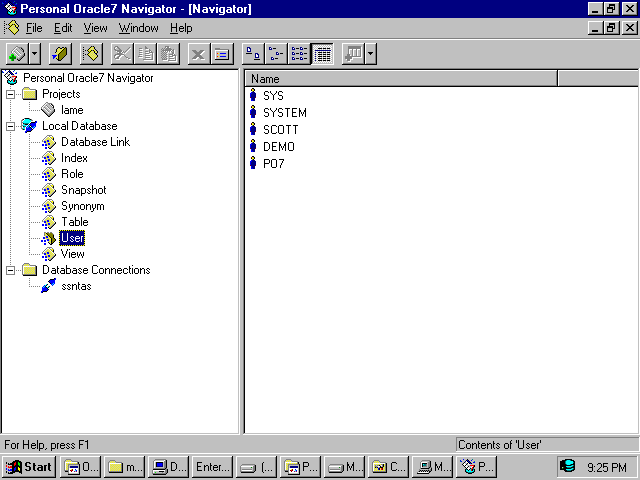Select the SYSTEM user in list
Screen dimensions: 640x480
pos(284,113)
